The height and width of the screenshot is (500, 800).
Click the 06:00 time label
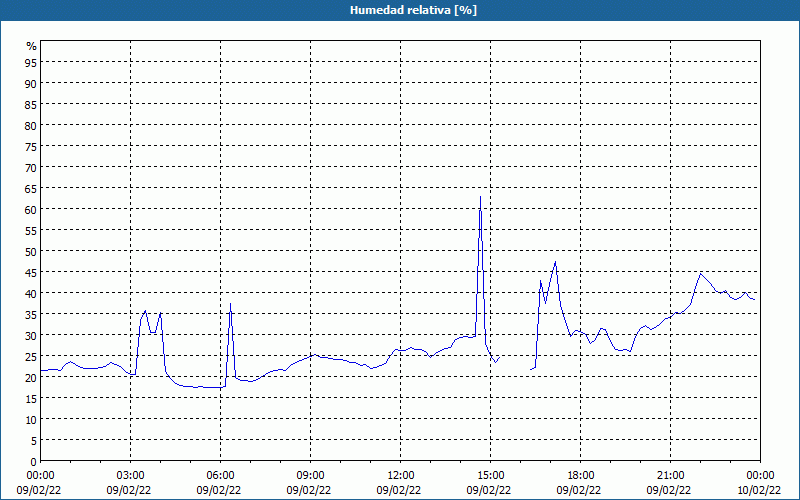tap(220, 476)
